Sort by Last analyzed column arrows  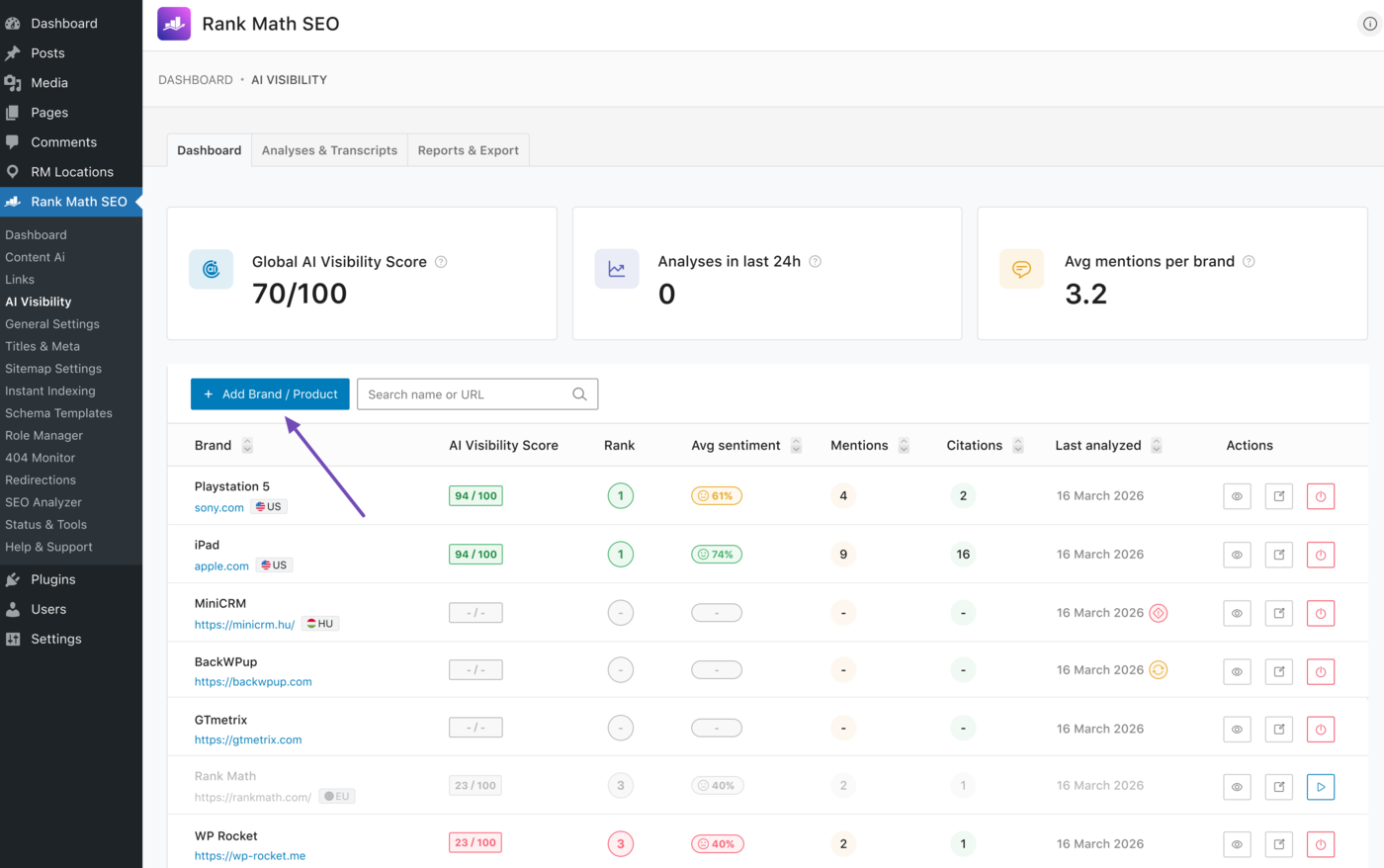(1157, 446)
